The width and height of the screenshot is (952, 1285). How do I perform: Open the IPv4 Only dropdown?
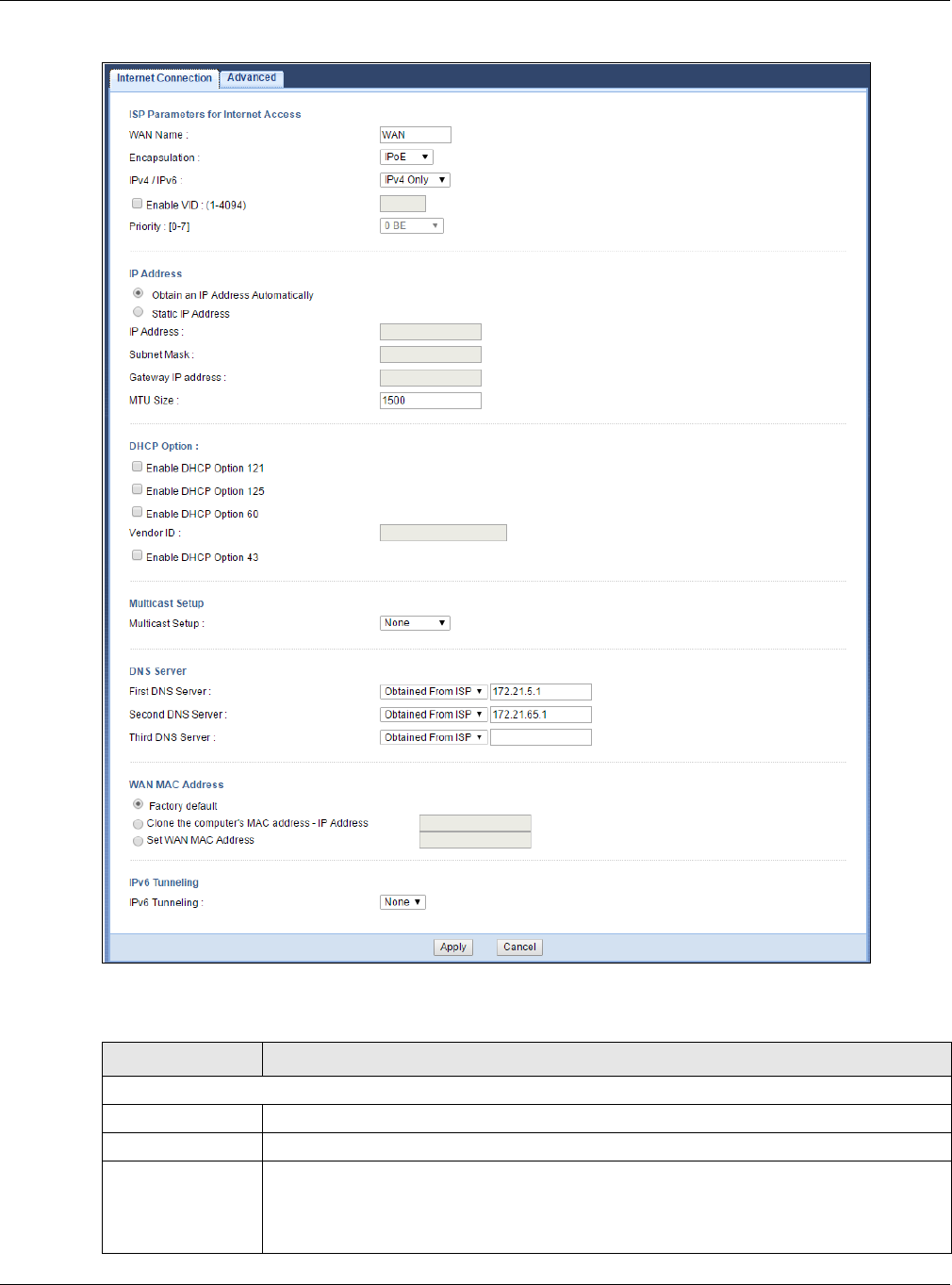click(x=415, y=180)
